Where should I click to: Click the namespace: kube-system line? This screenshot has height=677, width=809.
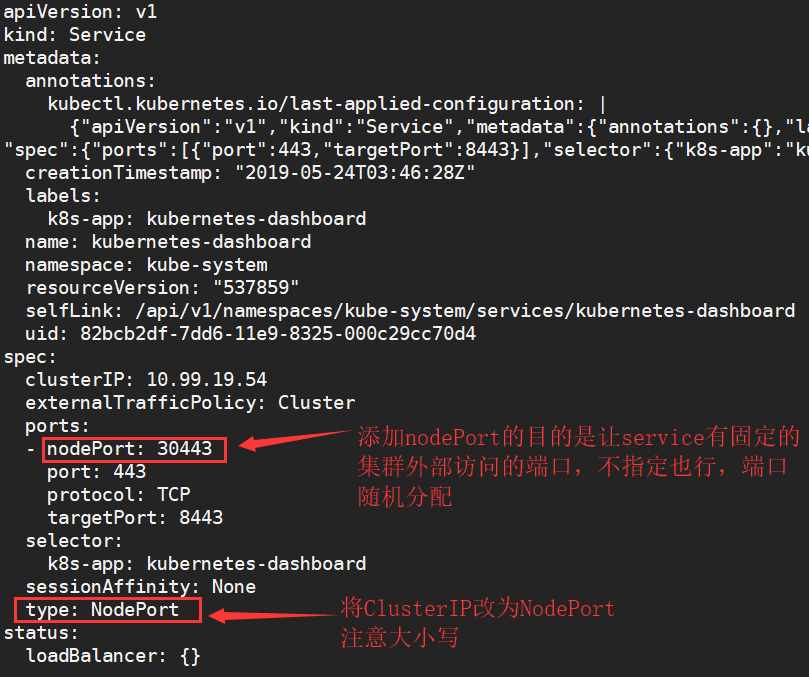pyautogui.click(x=146, y=265)
